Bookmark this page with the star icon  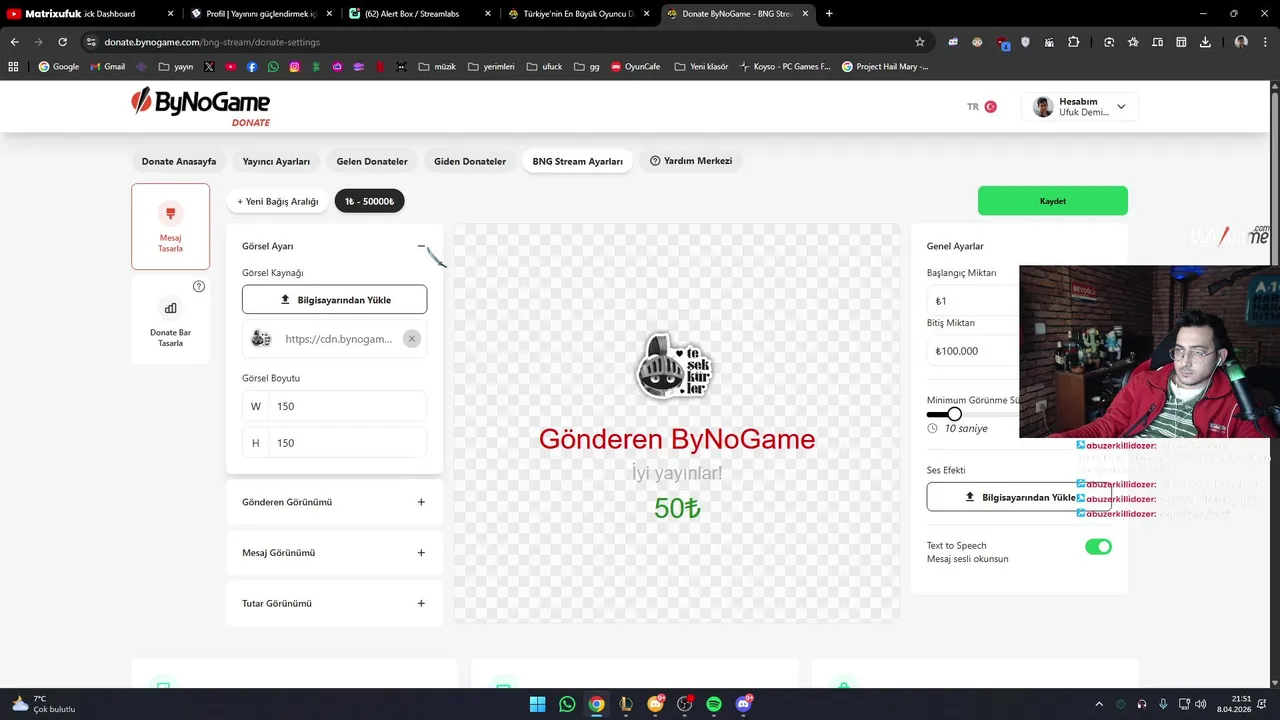coord(920,42)
